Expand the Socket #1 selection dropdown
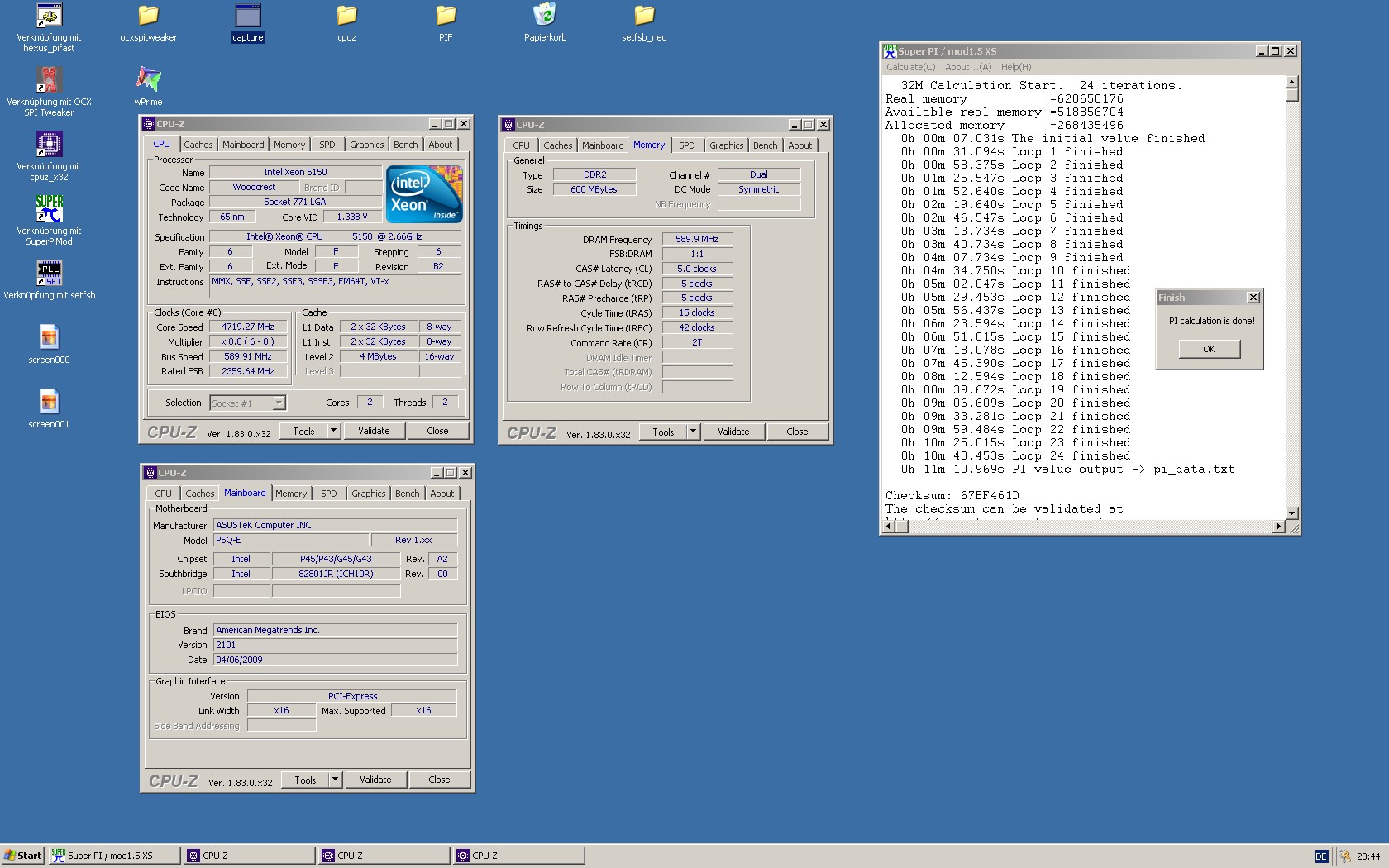The image size is (1389, 868). (x=279, y=403)
